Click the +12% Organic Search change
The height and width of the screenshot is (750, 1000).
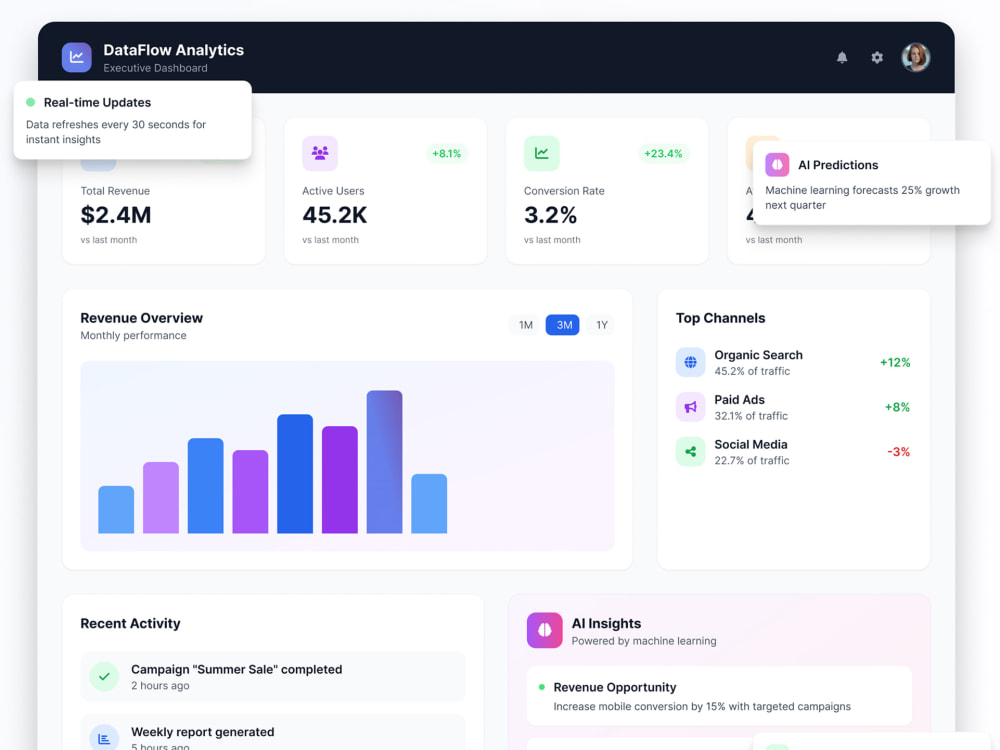click(895, 362)
